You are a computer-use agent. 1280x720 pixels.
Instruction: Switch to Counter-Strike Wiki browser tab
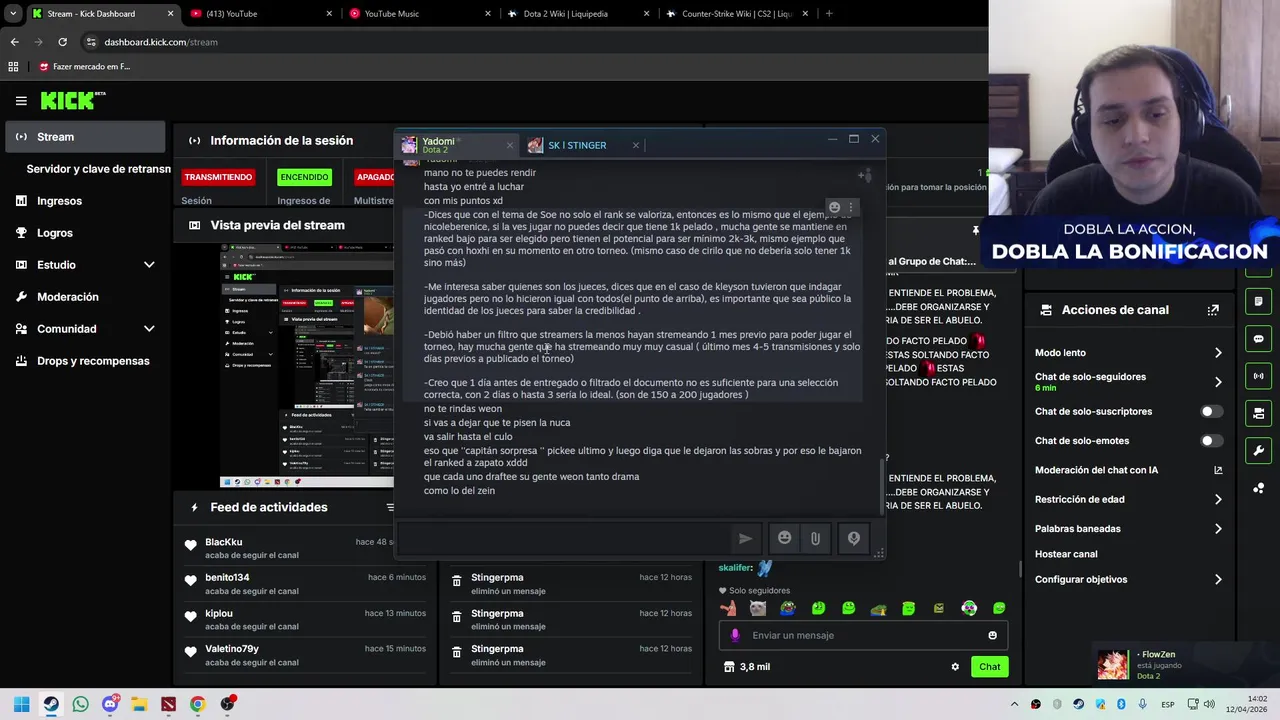(x=736, y=13)
